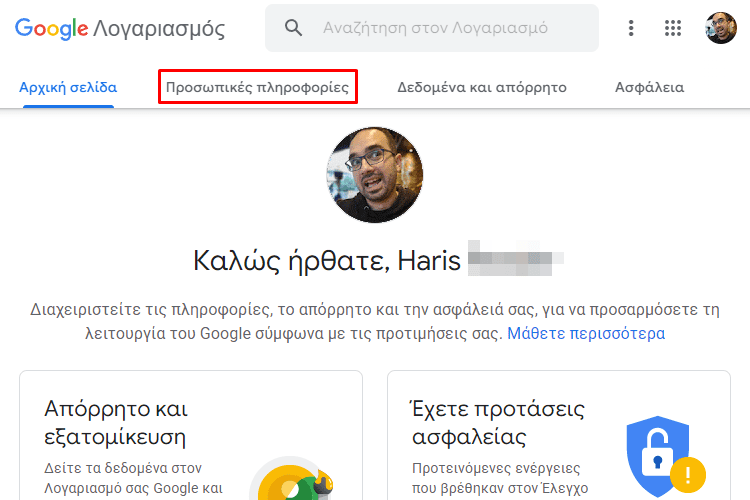The image size is (750, 500).
Task: Click the Google logo in the header
Action: click(x=52, y=29)
